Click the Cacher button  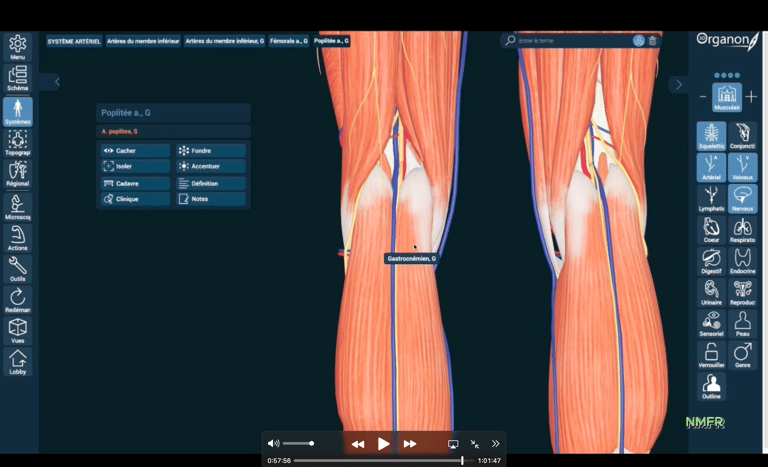[135, 150]
